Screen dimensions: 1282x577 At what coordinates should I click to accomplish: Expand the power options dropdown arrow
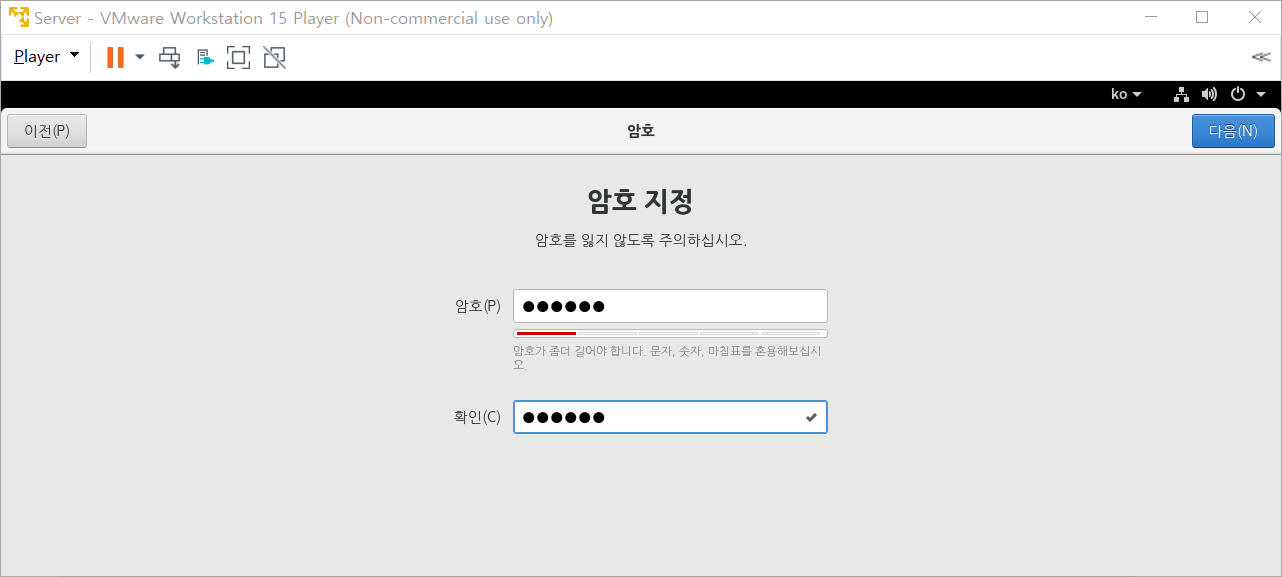(x=140, y=57)
